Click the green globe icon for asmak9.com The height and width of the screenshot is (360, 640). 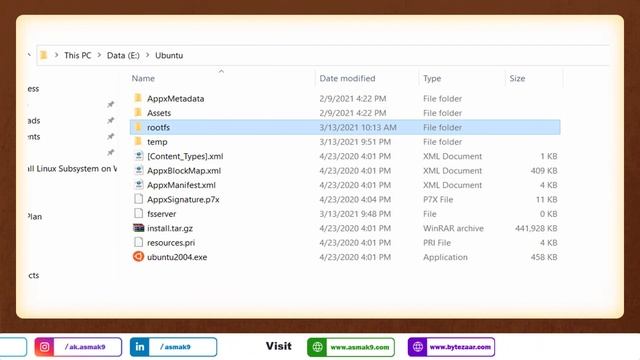click(317, 347)
